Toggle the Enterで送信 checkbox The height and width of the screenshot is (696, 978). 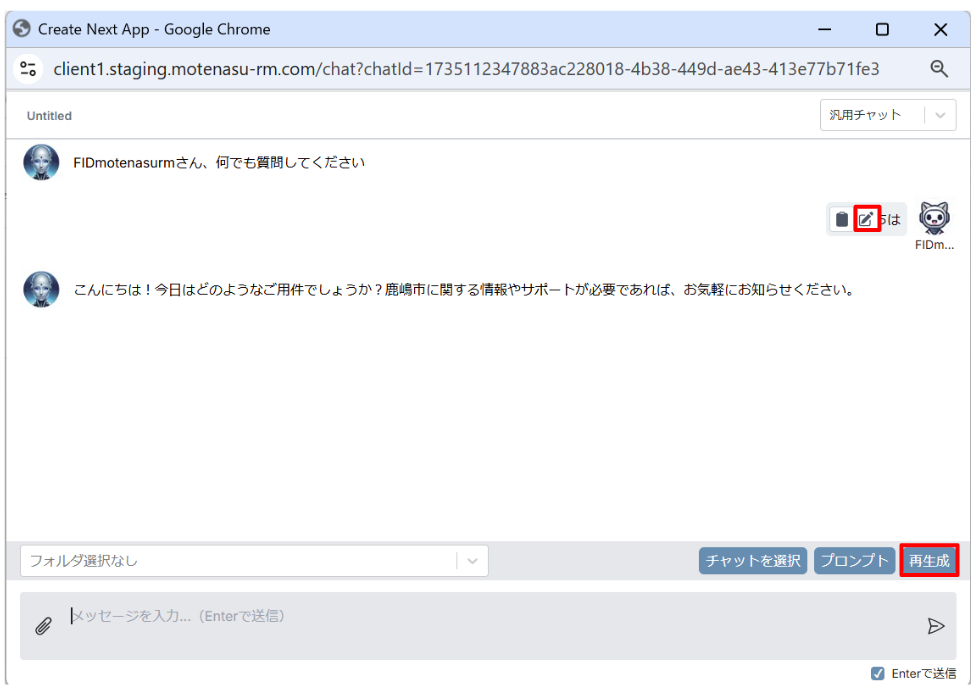point(878,674)
